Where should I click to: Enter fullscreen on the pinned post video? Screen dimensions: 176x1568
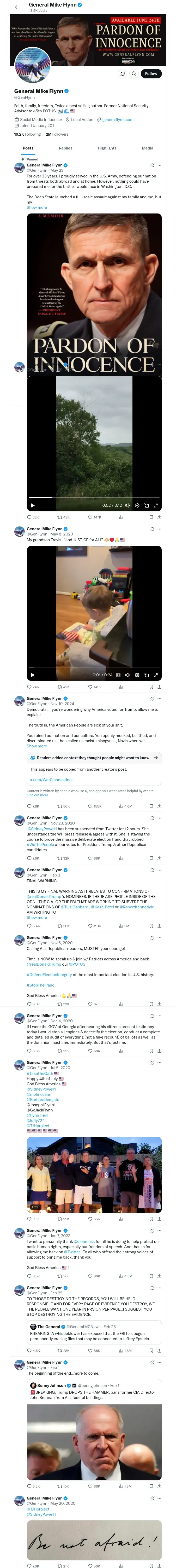click(156, 505)
